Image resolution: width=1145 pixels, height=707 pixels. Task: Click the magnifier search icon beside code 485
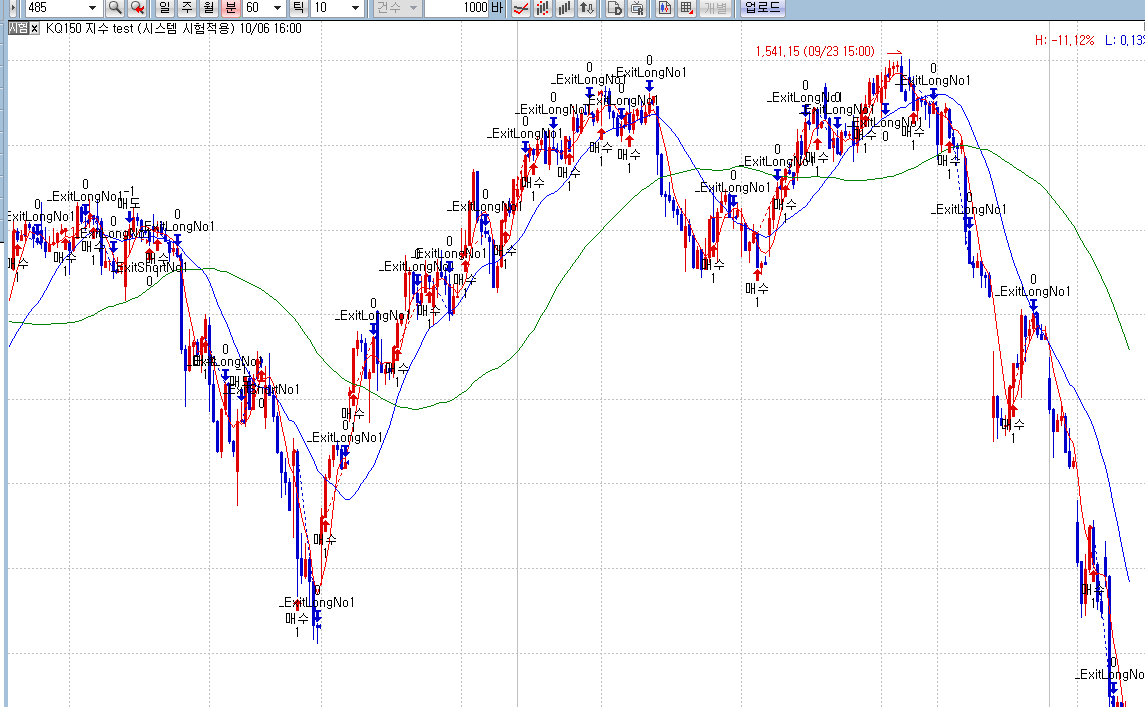click(x=115, y=8)
